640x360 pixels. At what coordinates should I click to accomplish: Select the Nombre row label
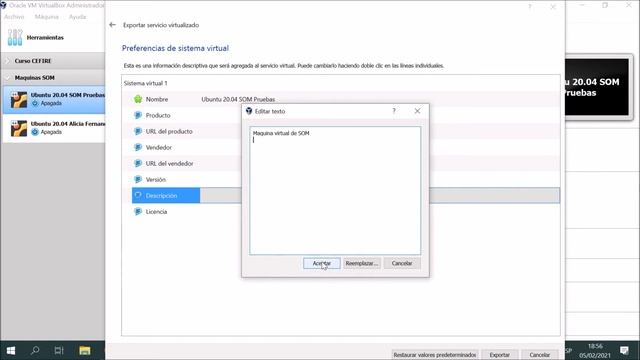pos(157,99)
